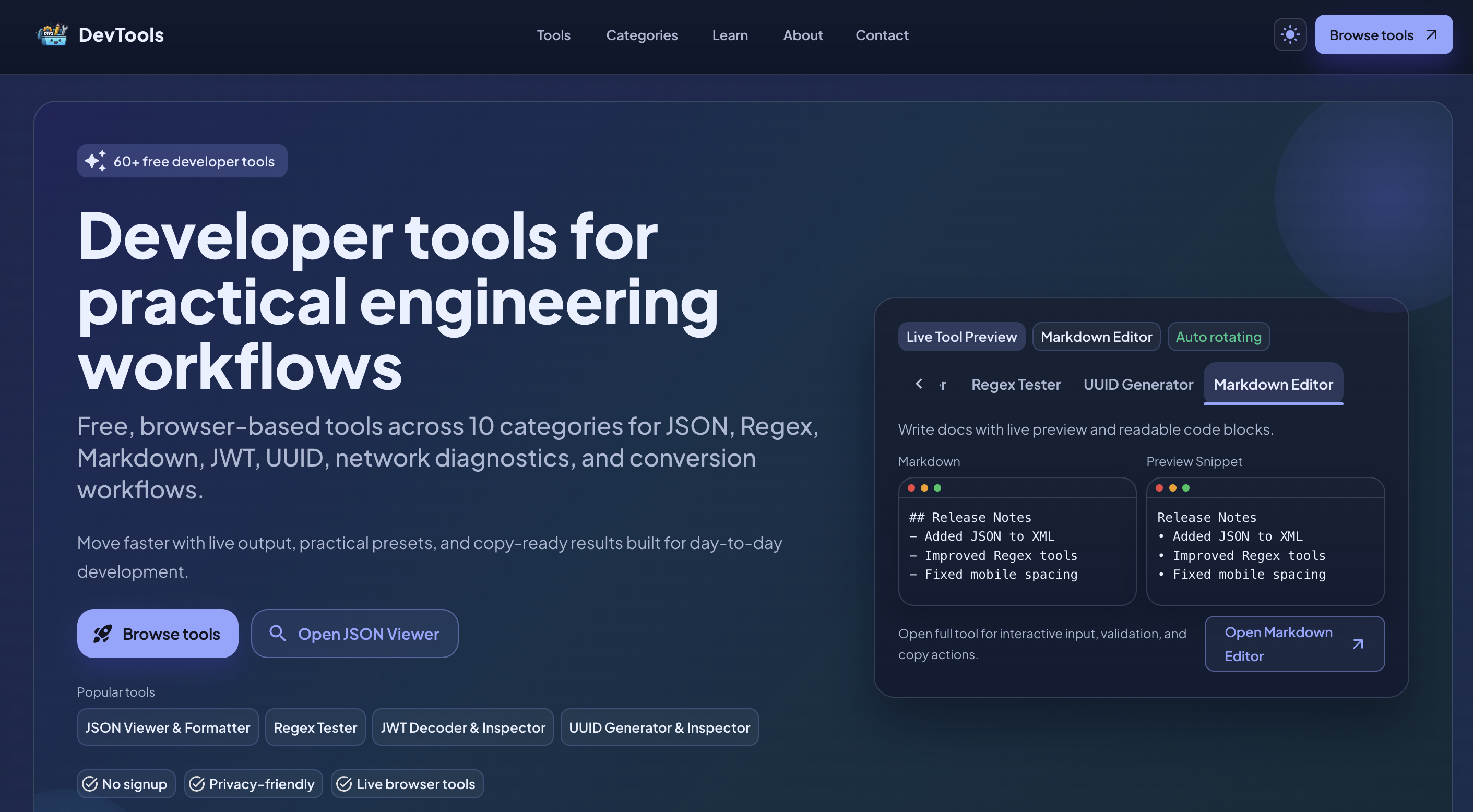
Task: Click the Markdown Editor badge in preview header
Action: pyautogui.click(x=1096, y=337)
